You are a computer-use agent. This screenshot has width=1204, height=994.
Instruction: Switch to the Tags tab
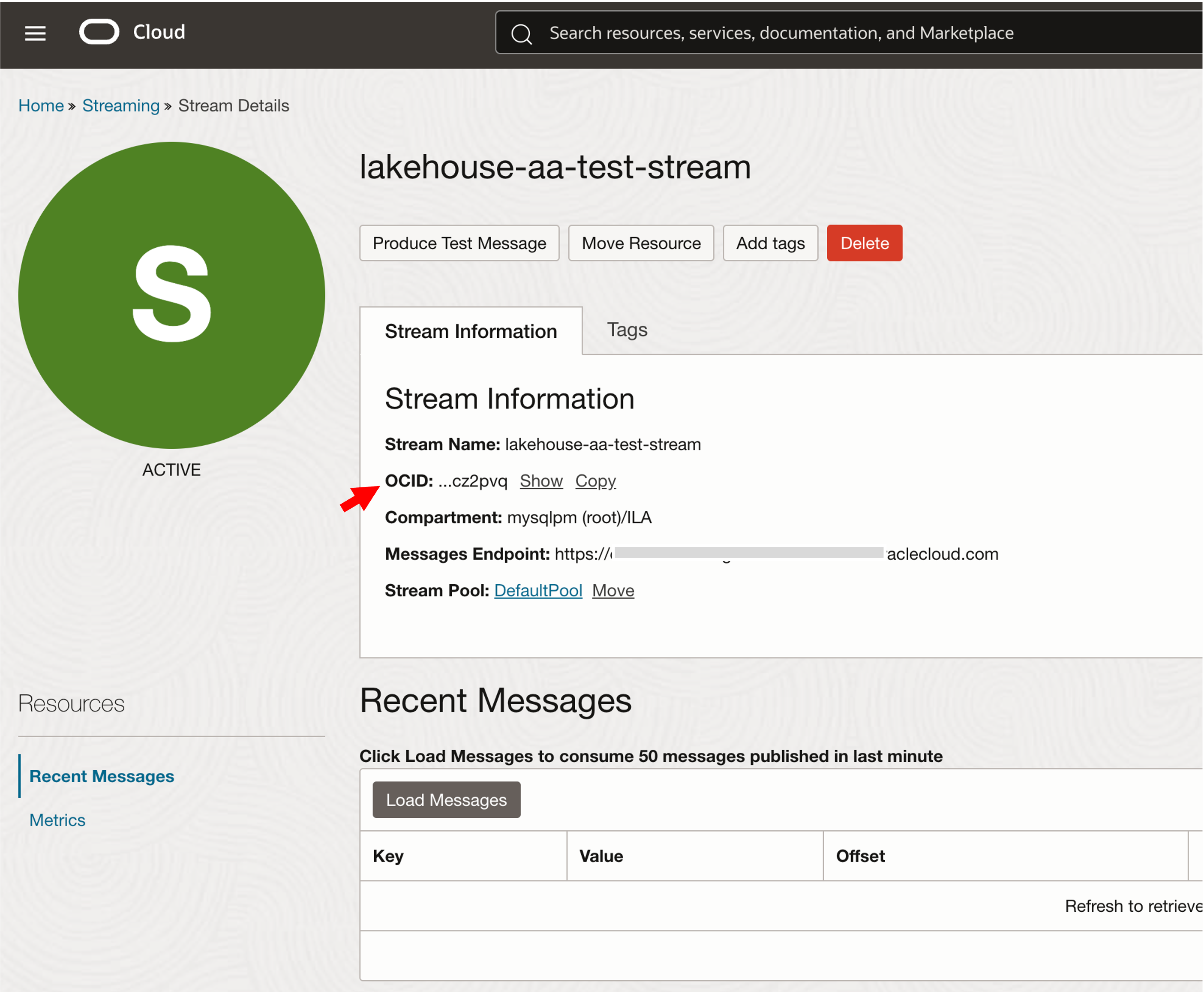(x=627, y=330)
